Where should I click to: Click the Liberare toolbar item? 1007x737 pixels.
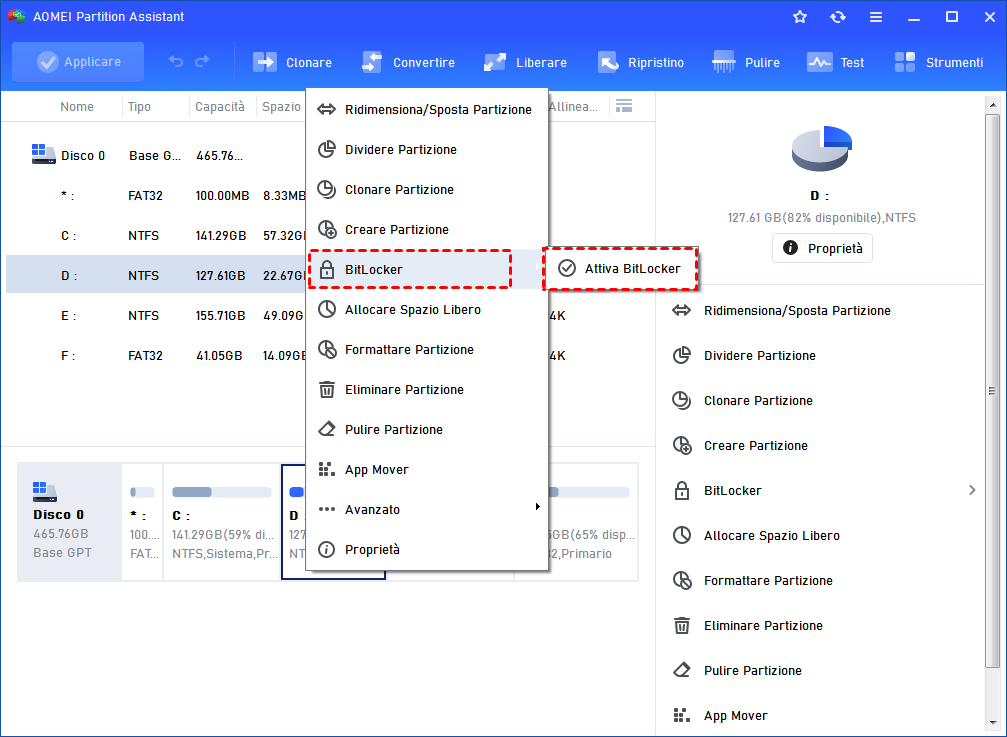click(525, 62)
